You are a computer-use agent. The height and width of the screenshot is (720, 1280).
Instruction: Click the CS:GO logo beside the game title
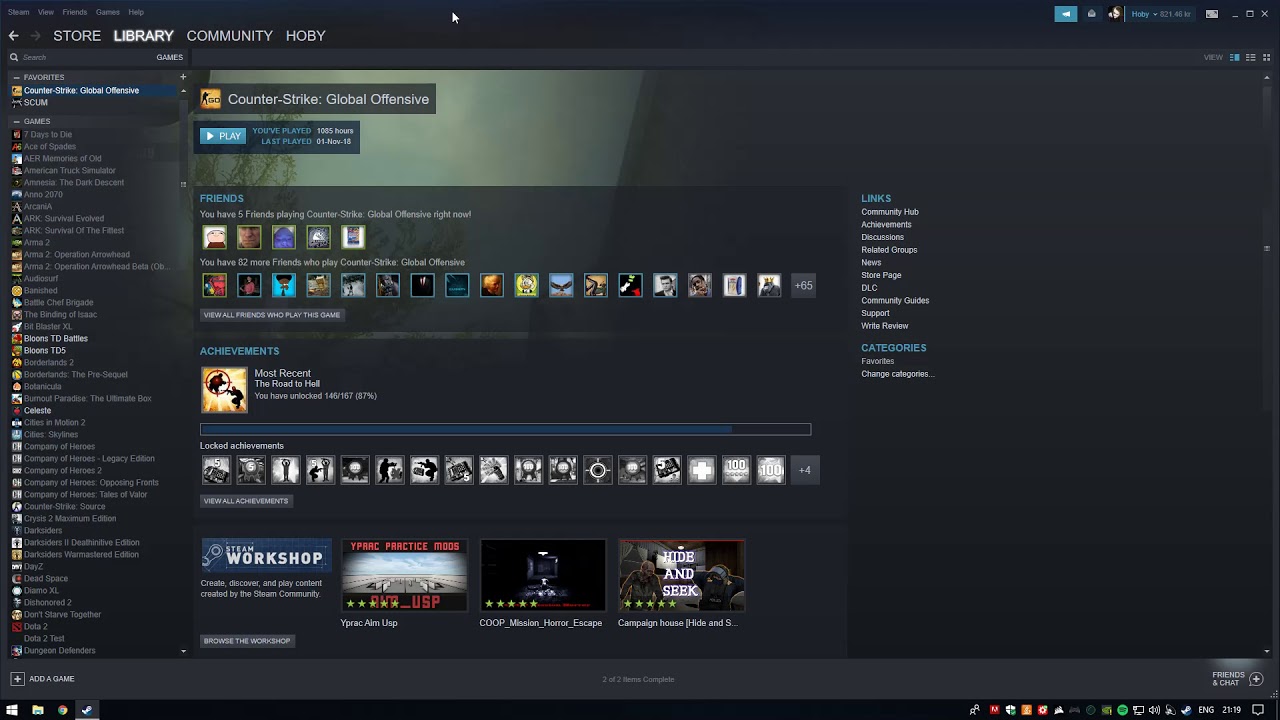pos(211,99)
